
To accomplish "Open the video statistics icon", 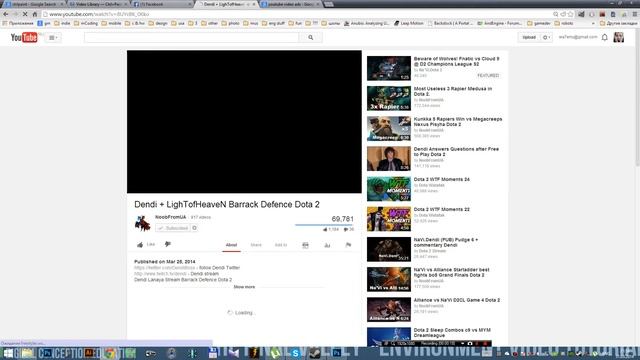I will [327, 245].
